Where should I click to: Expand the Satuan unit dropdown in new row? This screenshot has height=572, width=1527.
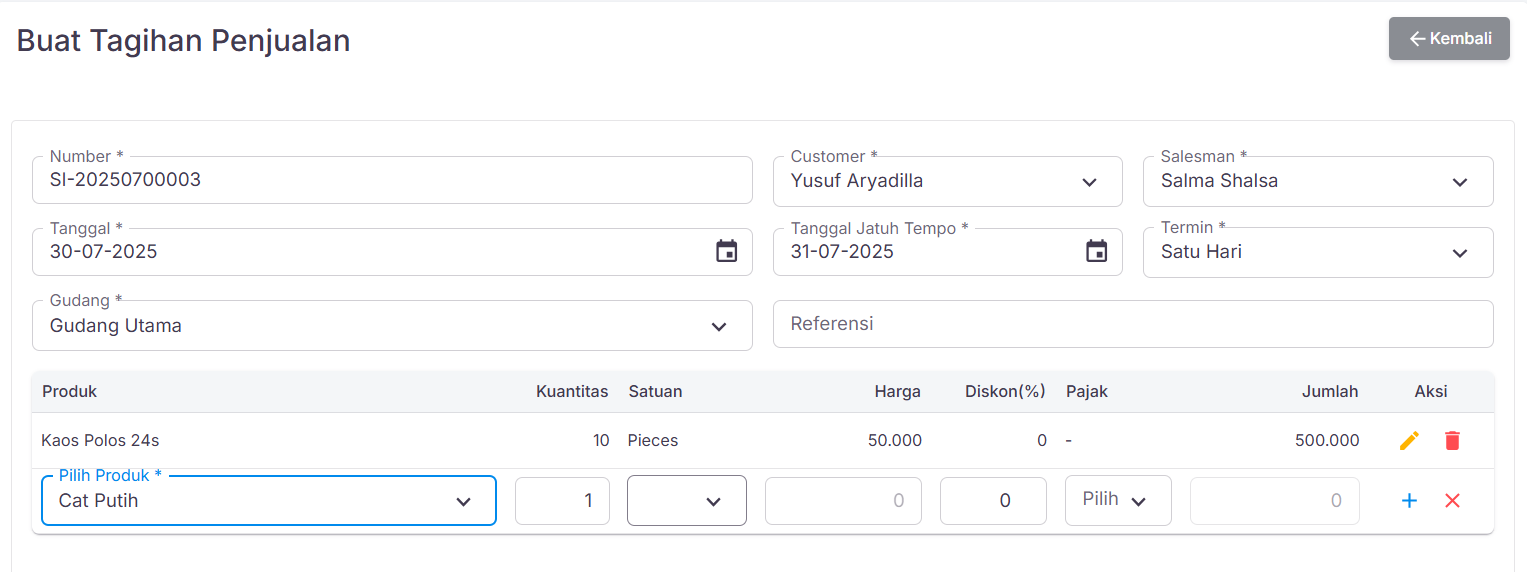tap(712, 502)
